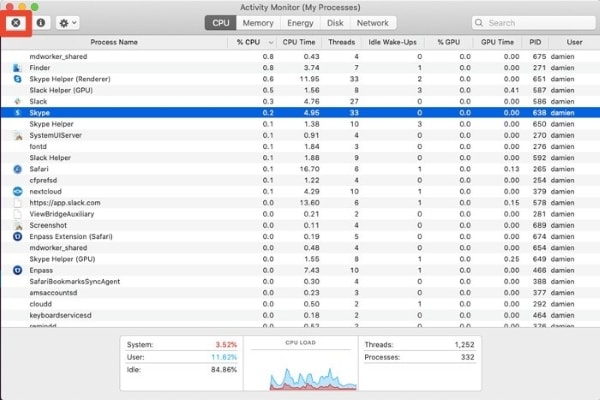Click the Processes count 332
Image resolution: width=600 pixels, height=400 pixels.
pyautogui.click(x=468, y=357)
